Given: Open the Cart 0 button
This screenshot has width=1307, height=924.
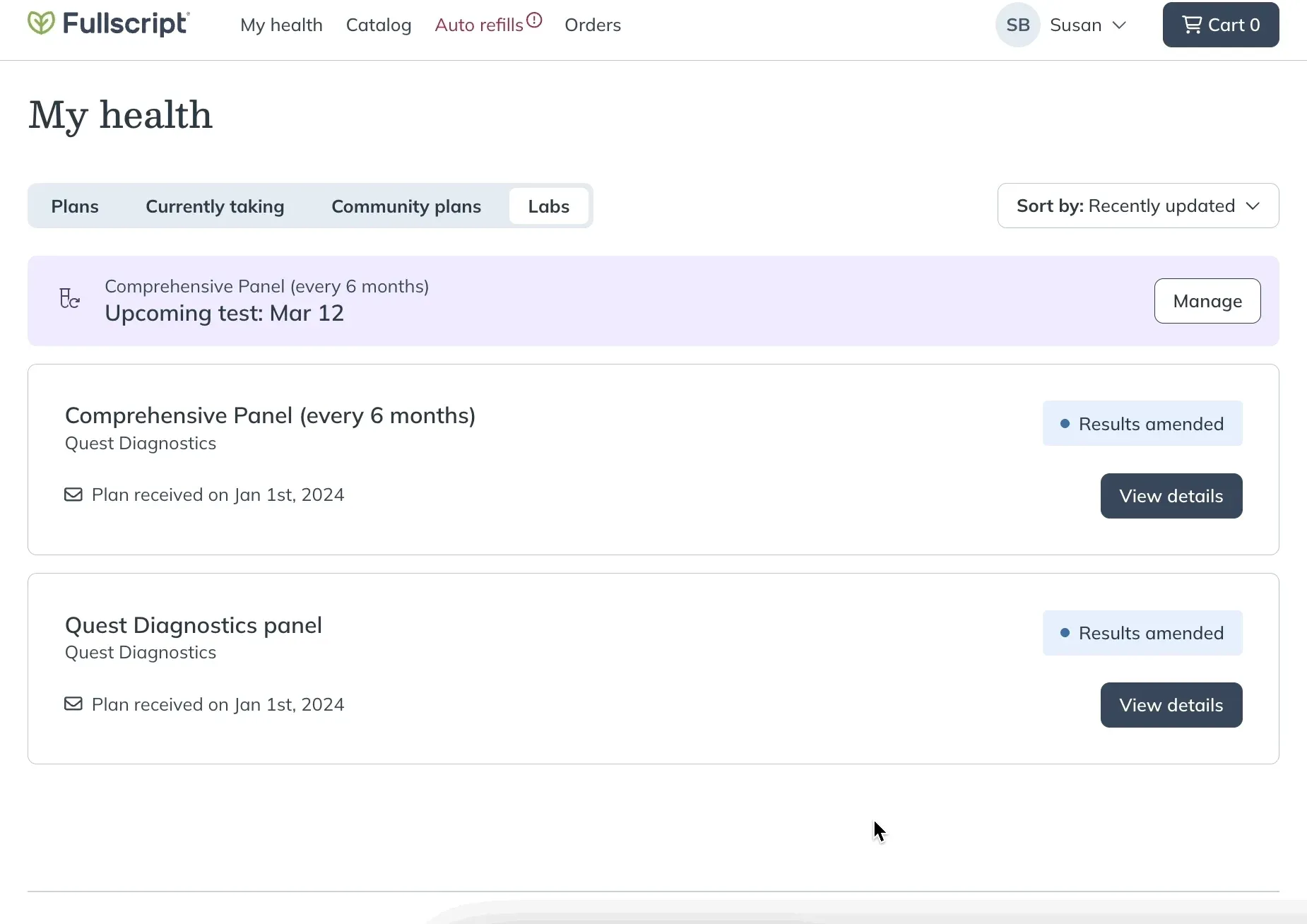Looking at the screenshot, I should (x=1221, y=25).
